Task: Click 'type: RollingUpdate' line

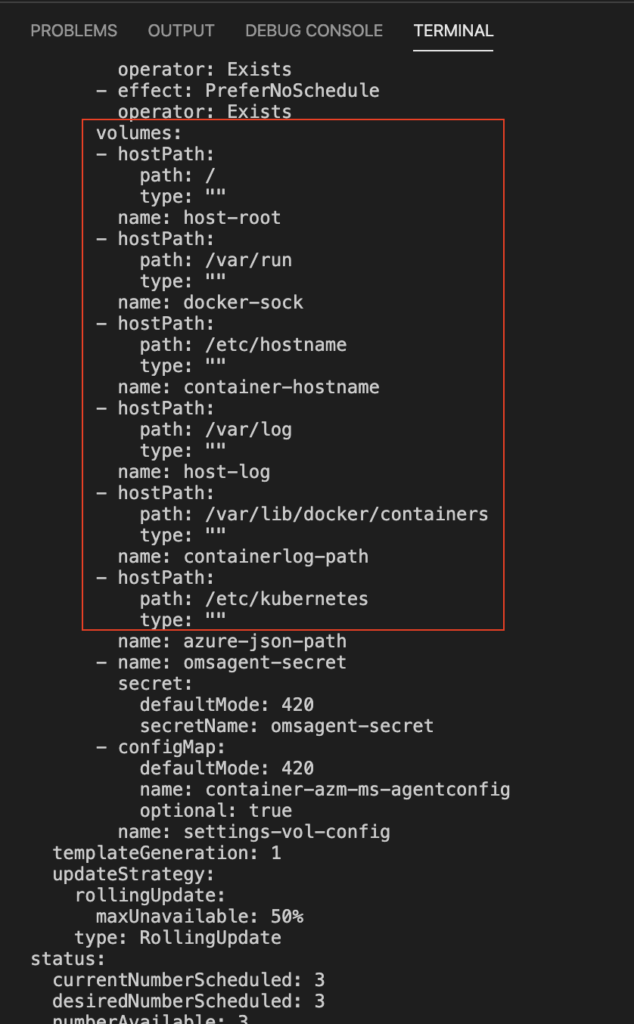Action: point(178,938)
